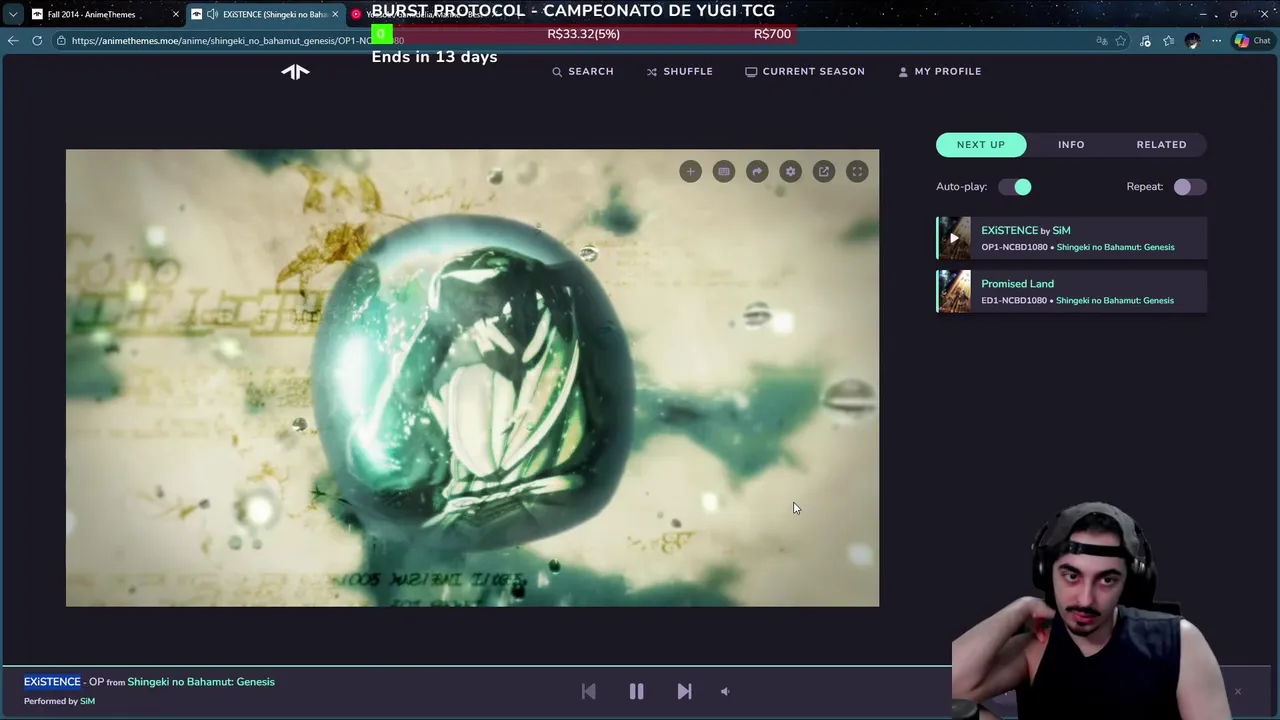Open the media control music icon
Screen dimensions: 1280x720
(1145, 41)
